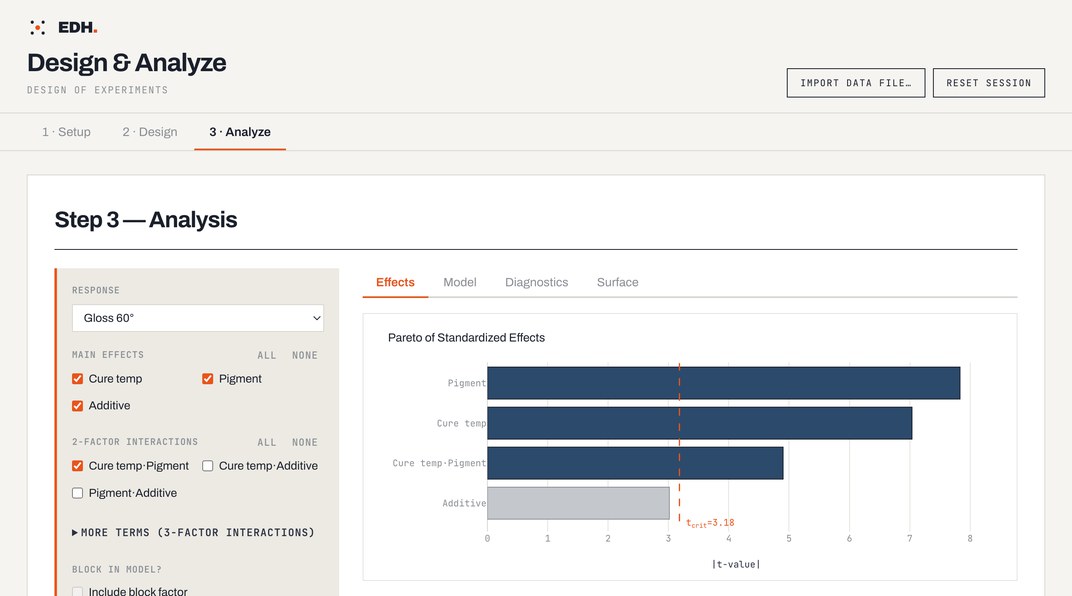This screenshot has width=1072, height=596.
Task: Select NONE for main effects
Action: pyautogui.click(x=305, y=355)
